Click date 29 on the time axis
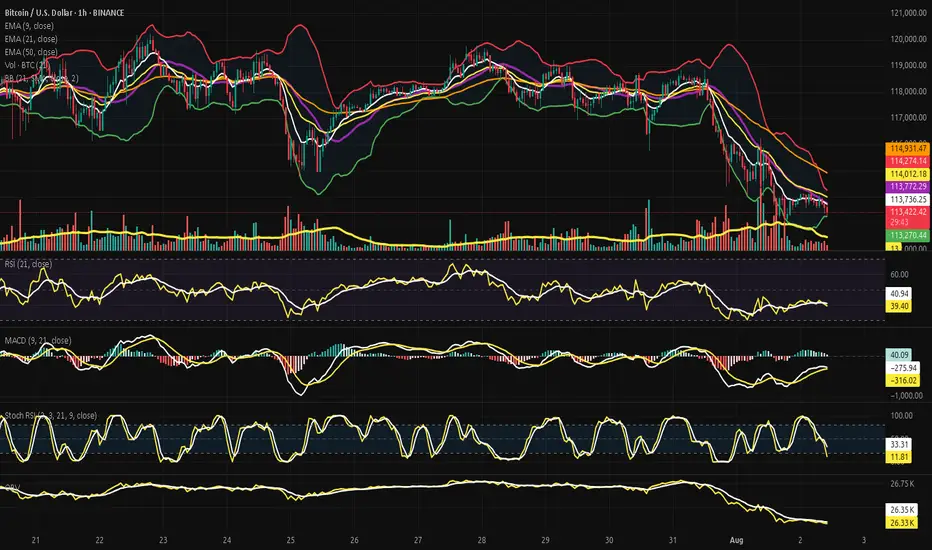The width and height of the screenshot is (932, 550). click(x=545, y=540)
